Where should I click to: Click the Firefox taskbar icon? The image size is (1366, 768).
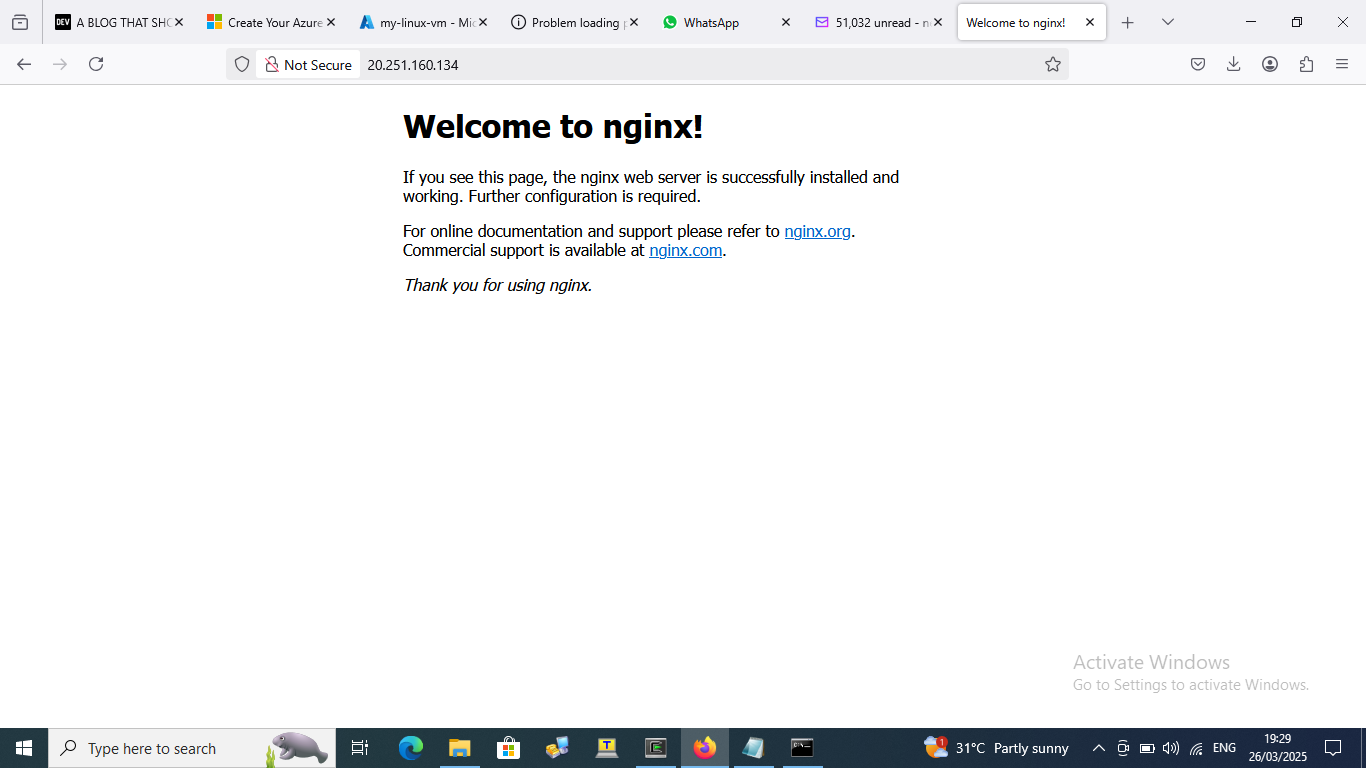coord(705,748)
